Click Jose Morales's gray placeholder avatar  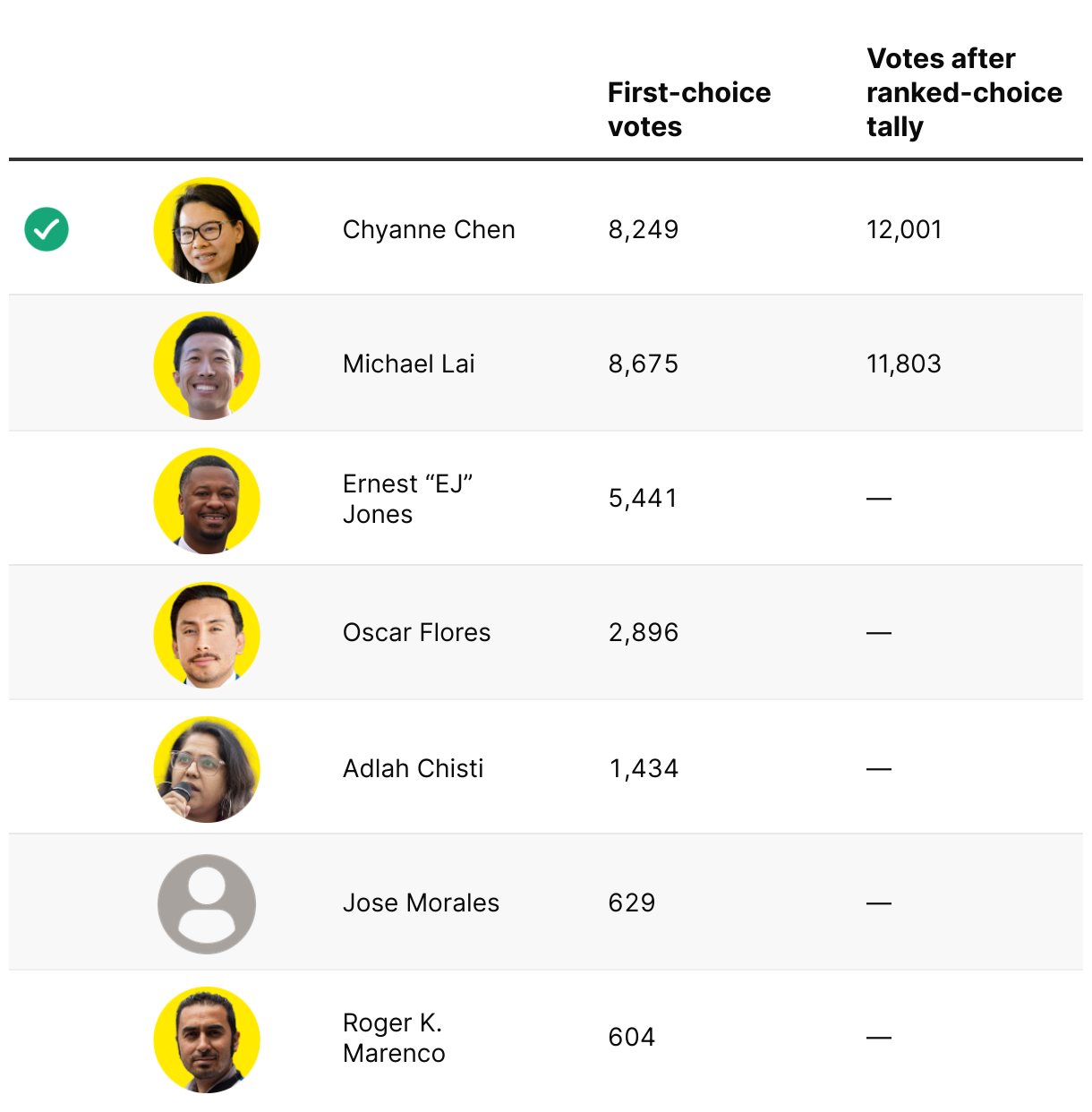pos(207,903)
